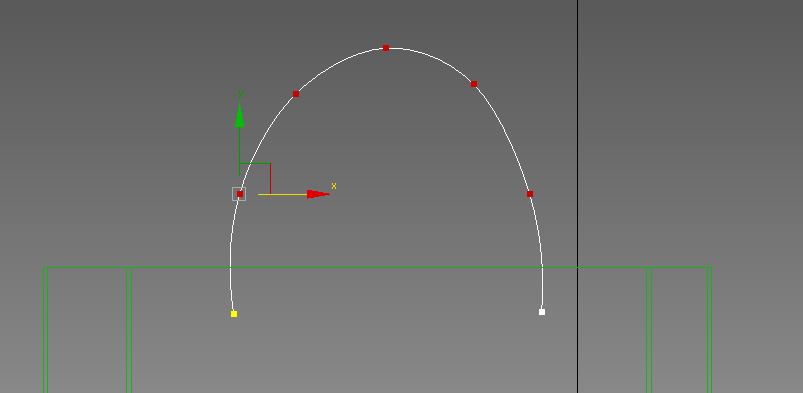Click the boxed red vertex beside the gizmo
Viewport: 803px width, 393px height.
tap(240, 194)
